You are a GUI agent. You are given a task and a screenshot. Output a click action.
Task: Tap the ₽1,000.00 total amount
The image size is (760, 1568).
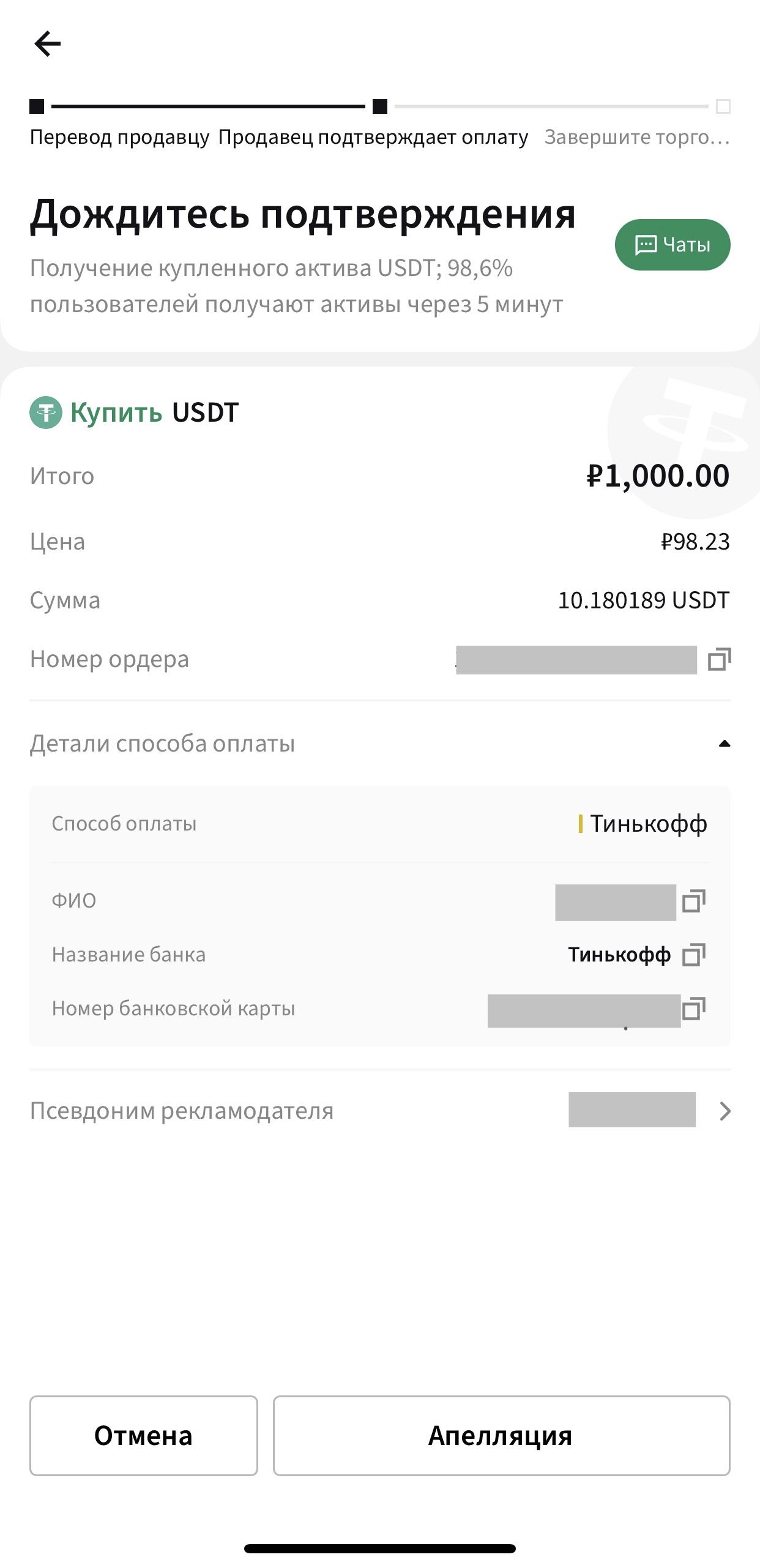tap(658, 476)
